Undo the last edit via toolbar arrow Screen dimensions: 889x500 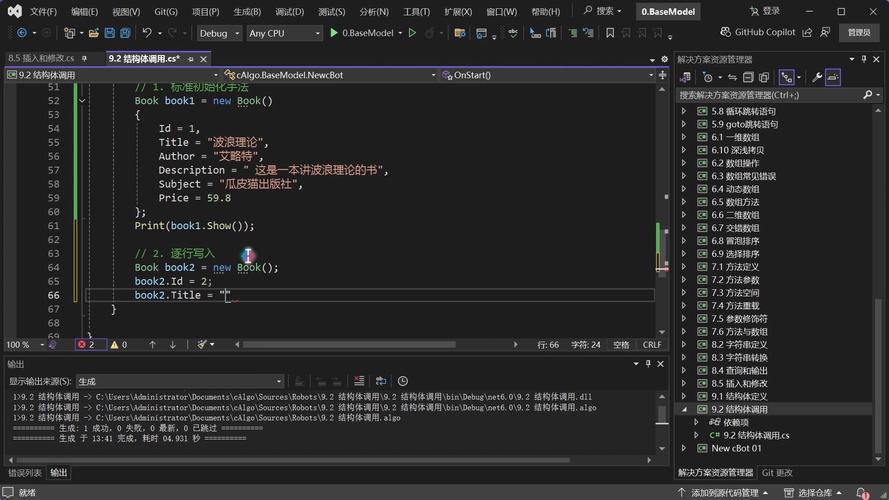pyautogui.click(x=147, y=33)
